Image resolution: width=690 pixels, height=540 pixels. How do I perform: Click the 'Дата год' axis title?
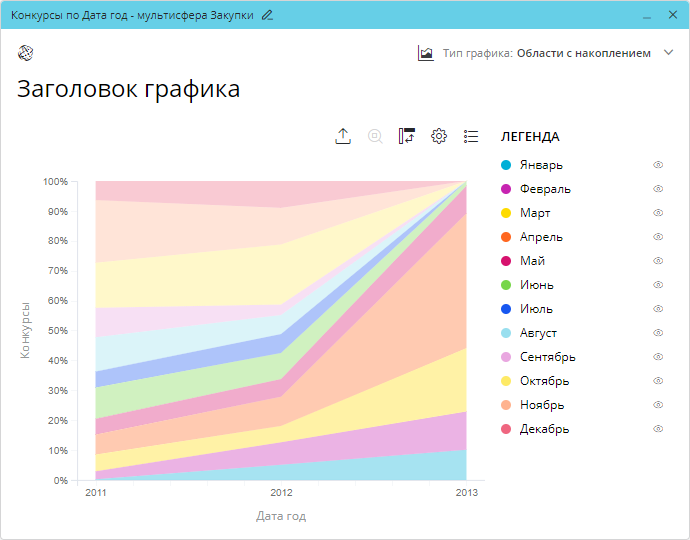(281, 516)
